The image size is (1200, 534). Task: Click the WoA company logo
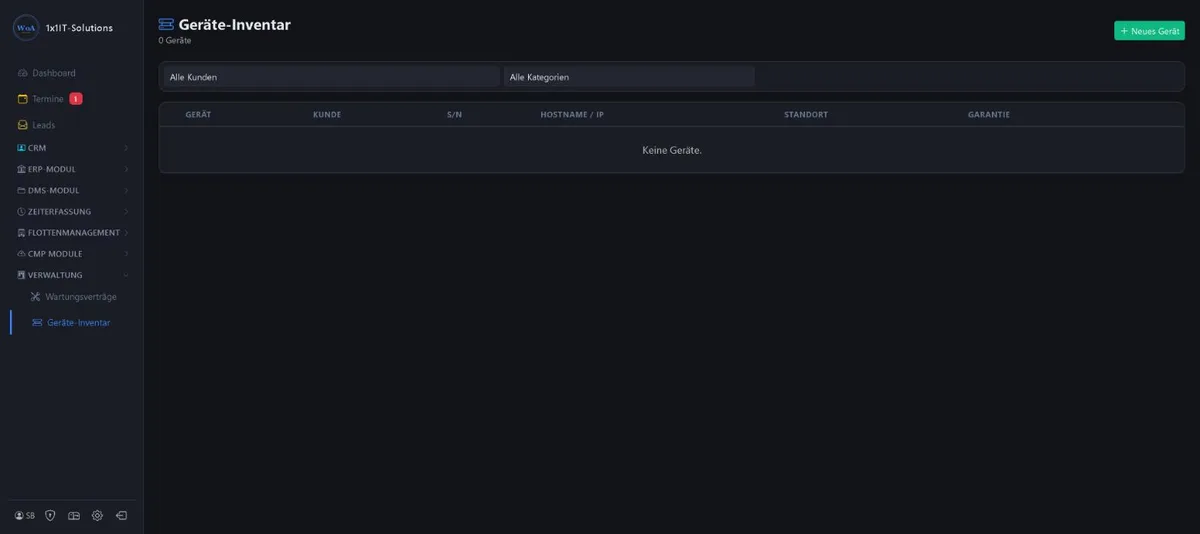[26, 28]
